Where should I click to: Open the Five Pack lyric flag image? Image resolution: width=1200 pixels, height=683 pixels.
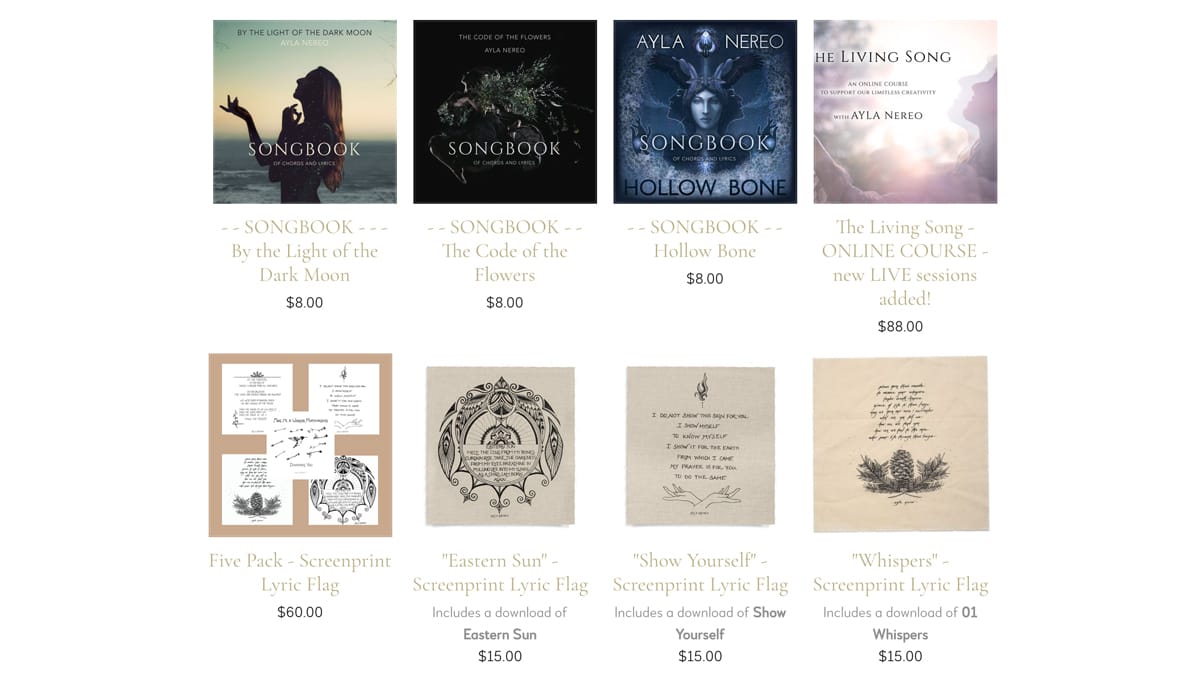pos(300,445)
